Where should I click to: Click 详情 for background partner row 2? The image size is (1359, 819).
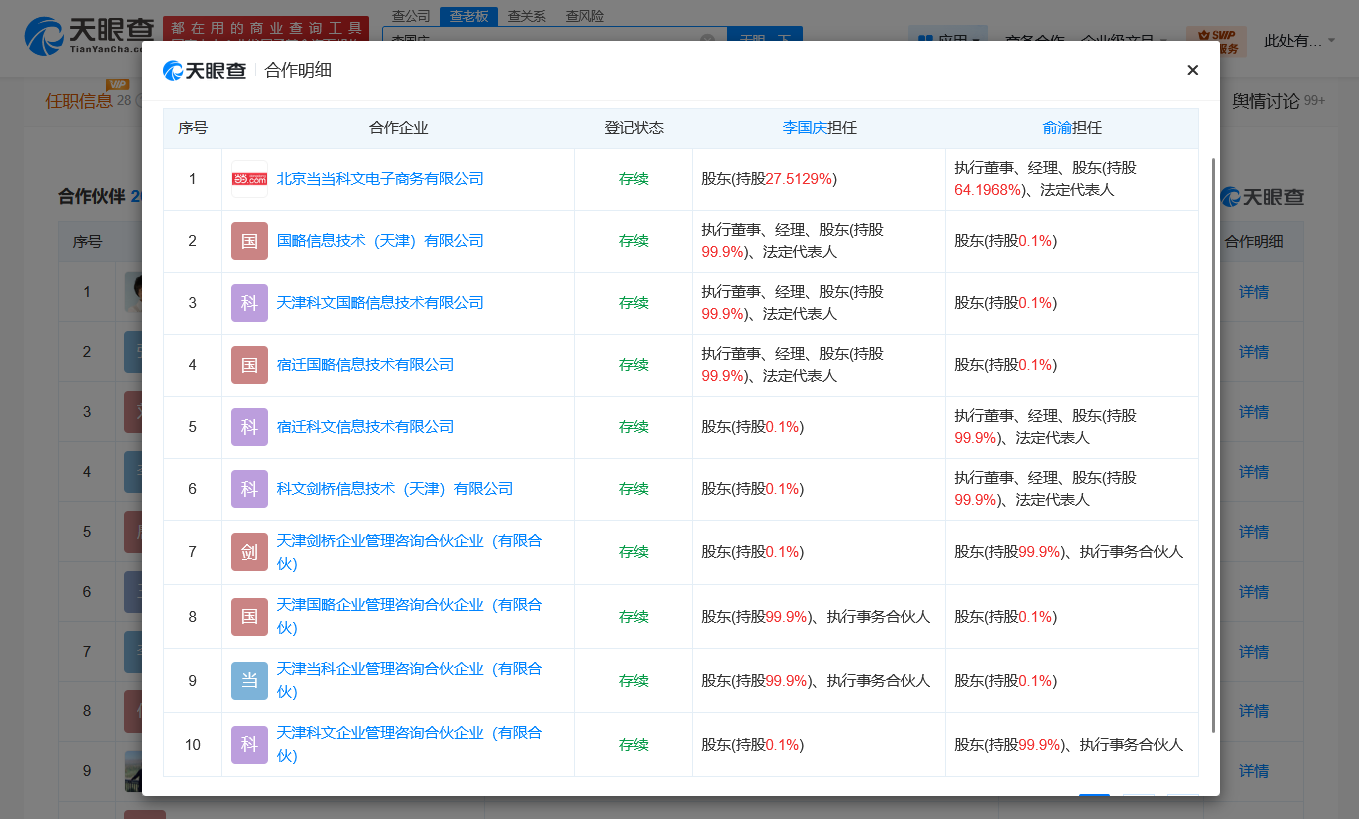(x=1254, y=352)
